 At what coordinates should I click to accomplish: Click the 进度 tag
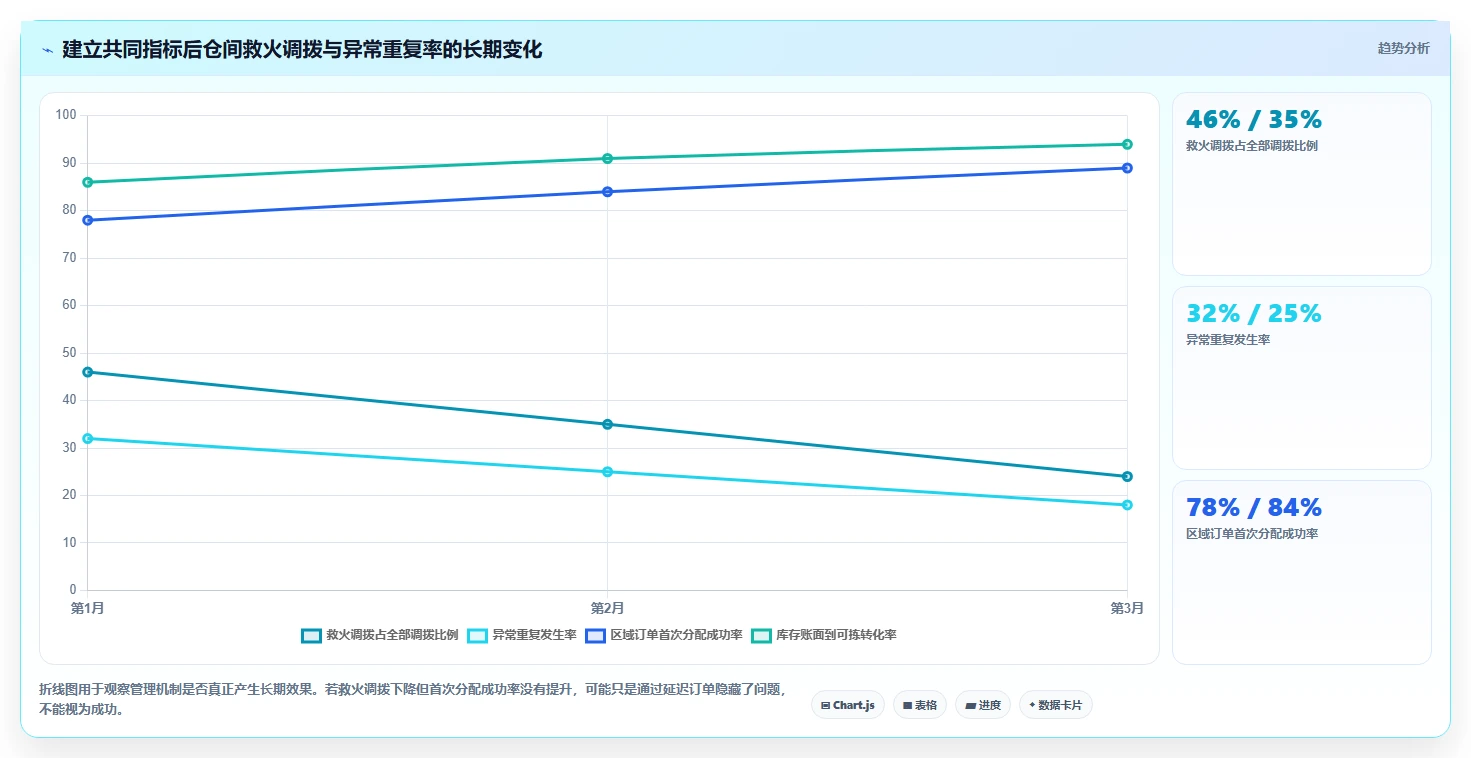pos(983,705)
